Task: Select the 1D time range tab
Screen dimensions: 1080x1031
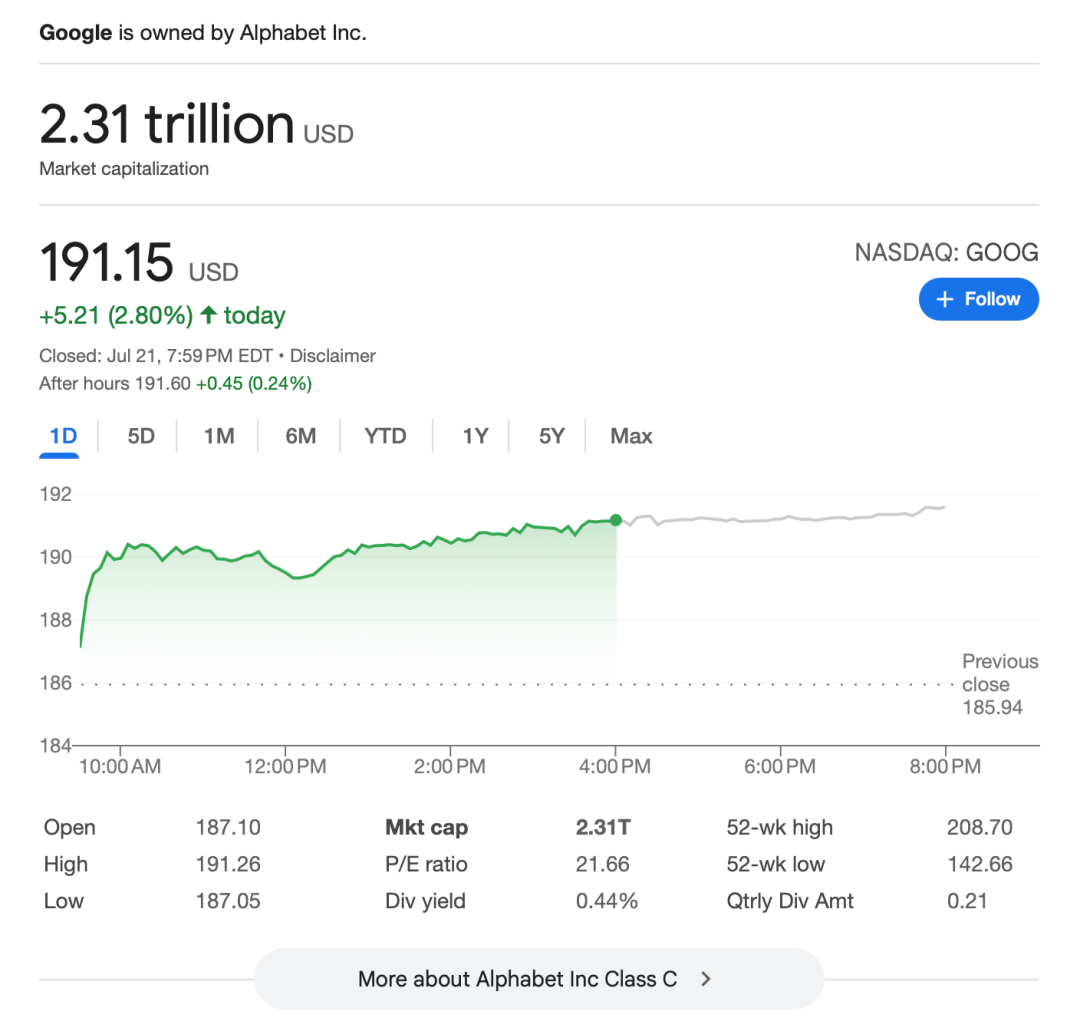Action: [63, 436]
